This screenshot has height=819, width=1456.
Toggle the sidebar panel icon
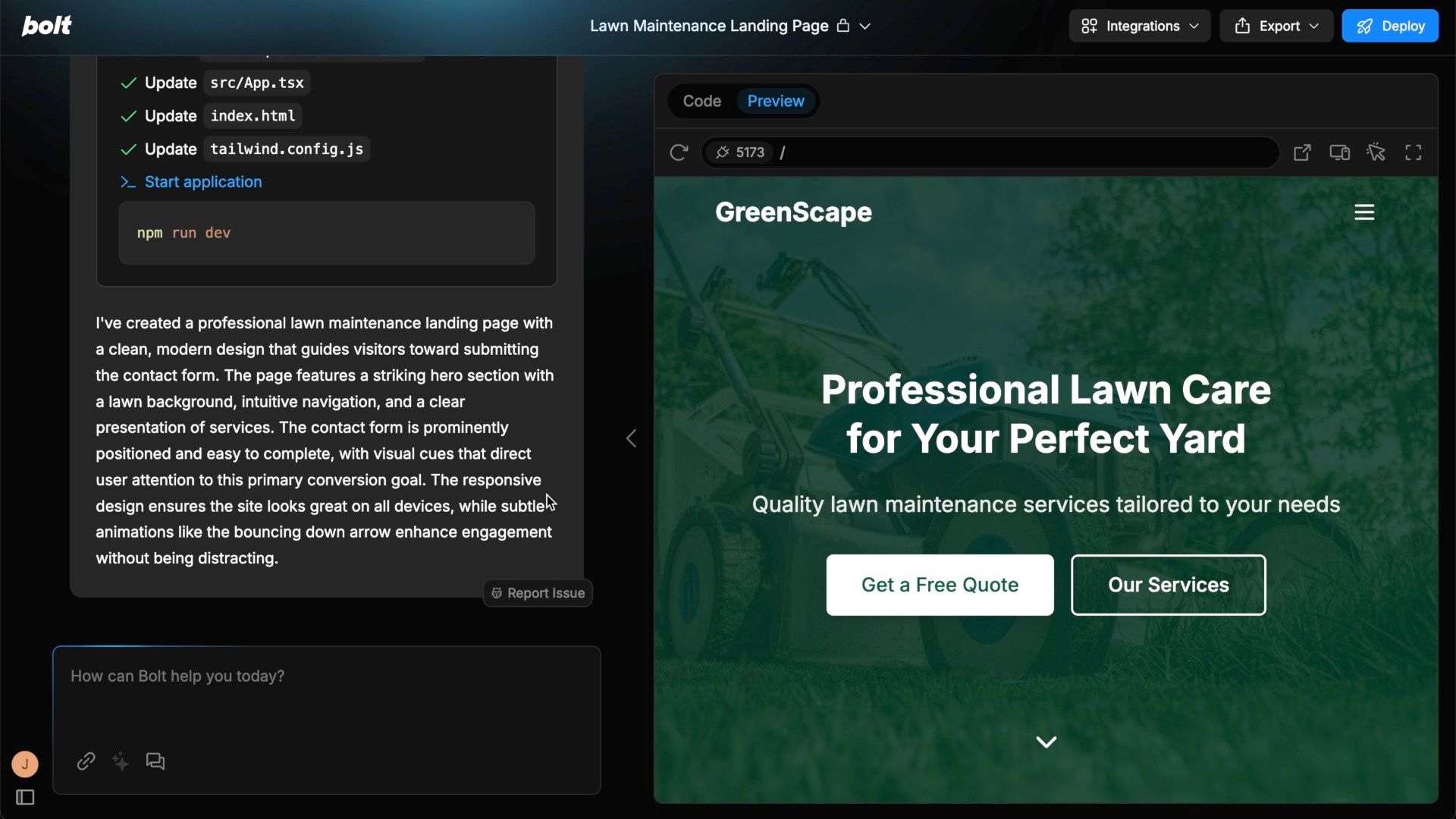(x=25, y=798)
